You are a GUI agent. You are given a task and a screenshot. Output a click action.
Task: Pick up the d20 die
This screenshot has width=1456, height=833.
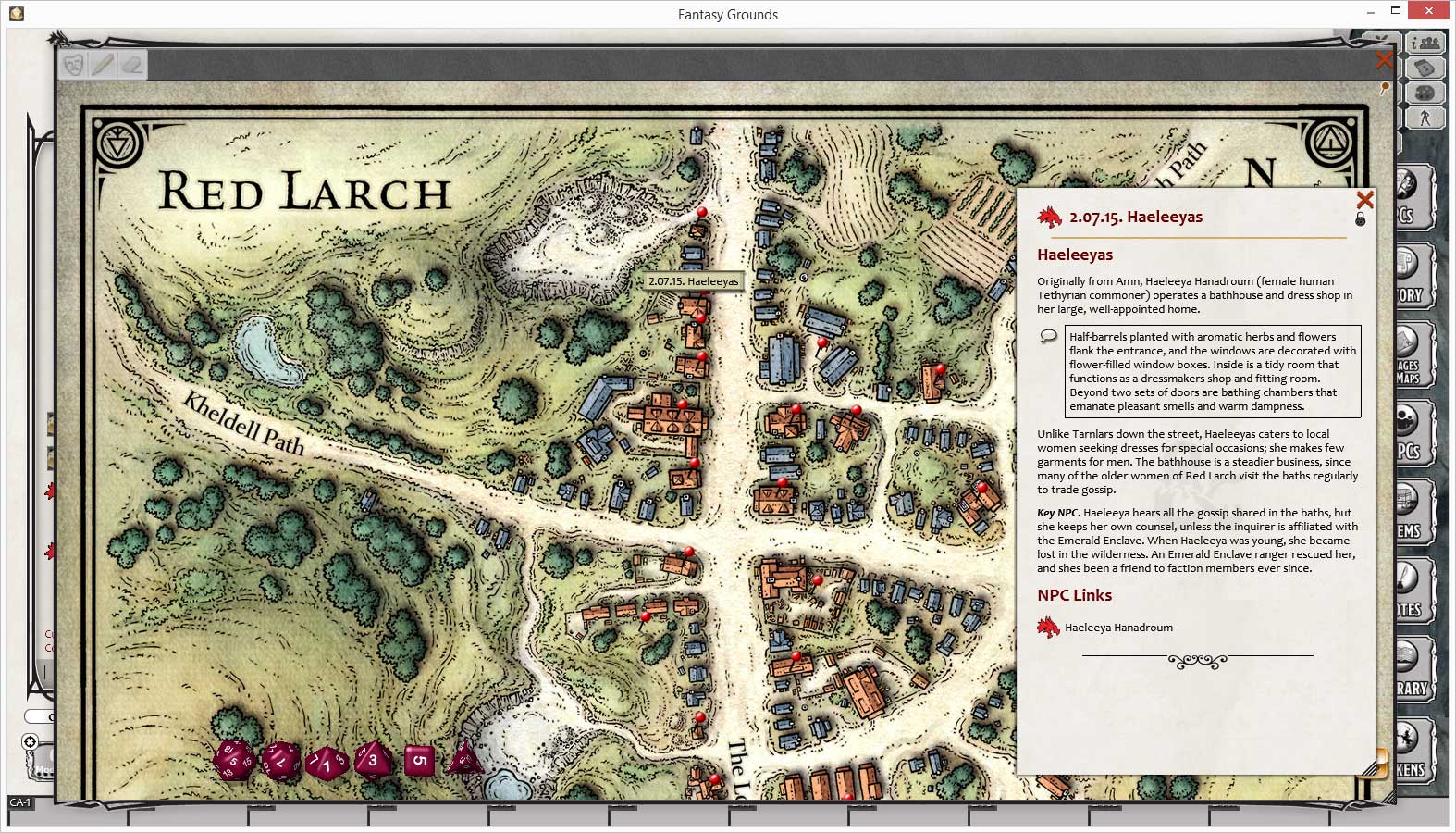pyautogui.click(x=234, y=761)
